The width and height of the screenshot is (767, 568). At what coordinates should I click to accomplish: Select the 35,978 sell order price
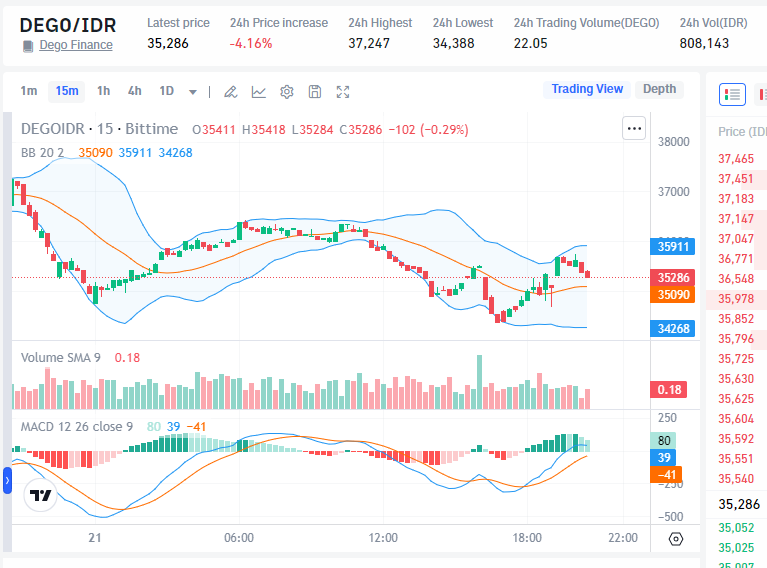point(736,298)
